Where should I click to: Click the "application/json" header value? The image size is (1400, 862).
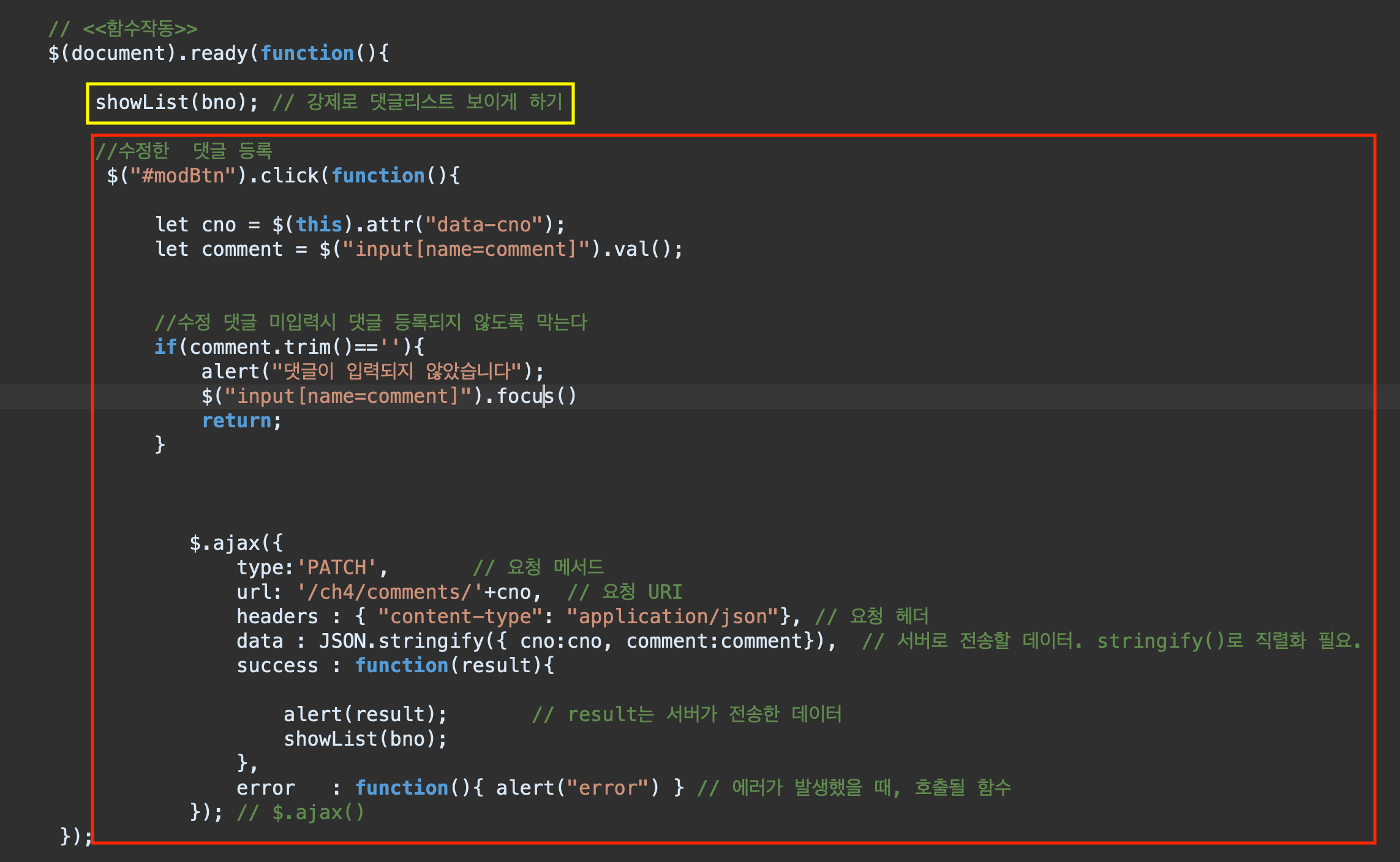click(x=672, y=617)
